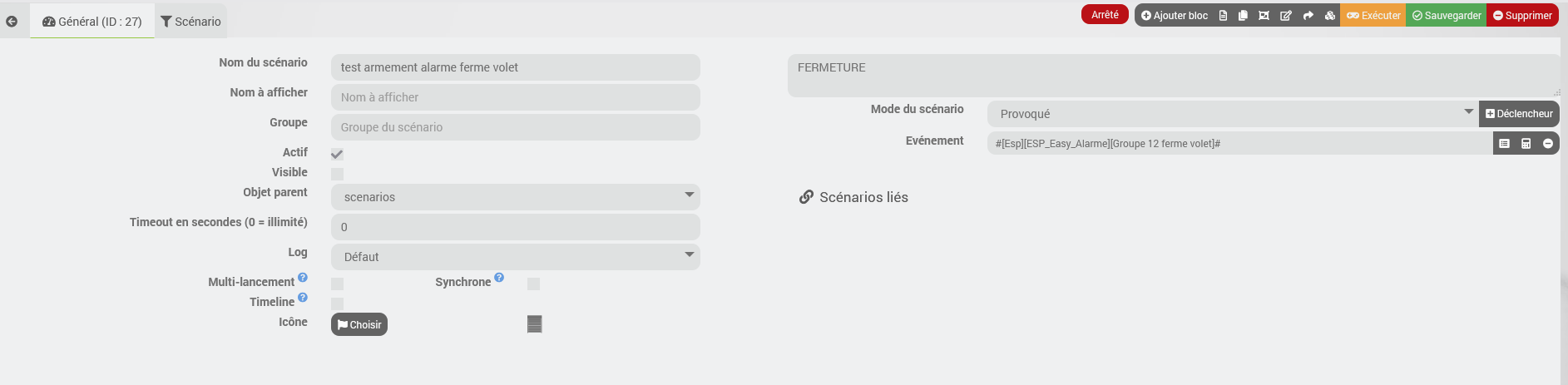Enable the Multi-lancement checkbox
The image size is (1568, 385).
tap(337, 284)
